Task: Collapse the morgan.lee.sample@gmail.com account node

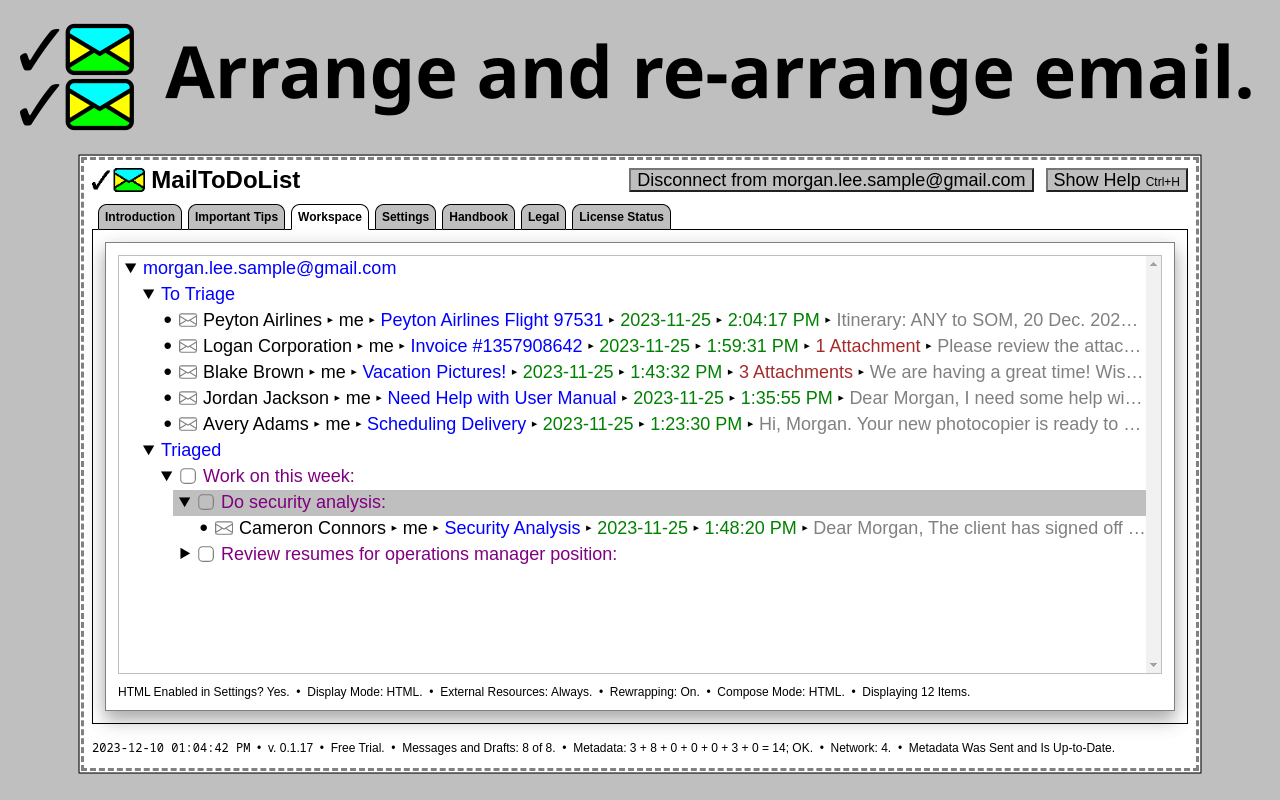Action: click(130, 268)
